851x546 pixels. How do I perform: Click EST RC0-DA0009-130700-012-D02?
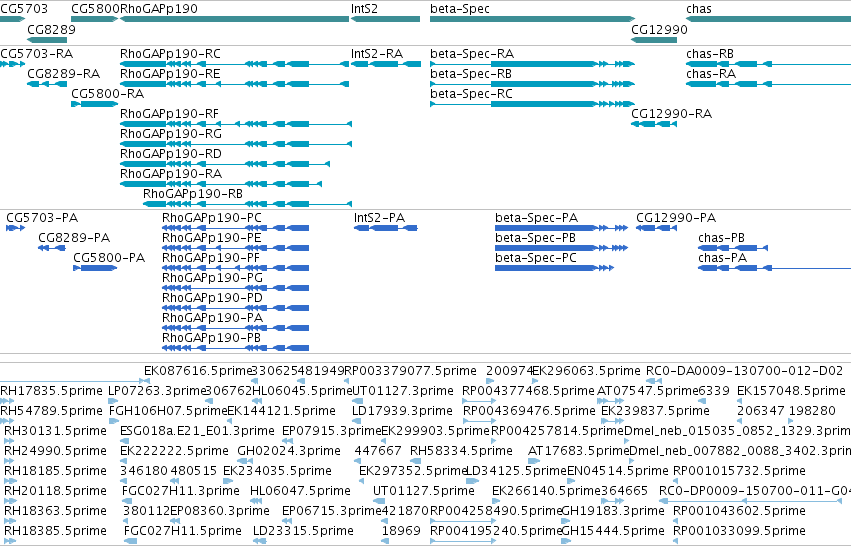tap(744, 371)
